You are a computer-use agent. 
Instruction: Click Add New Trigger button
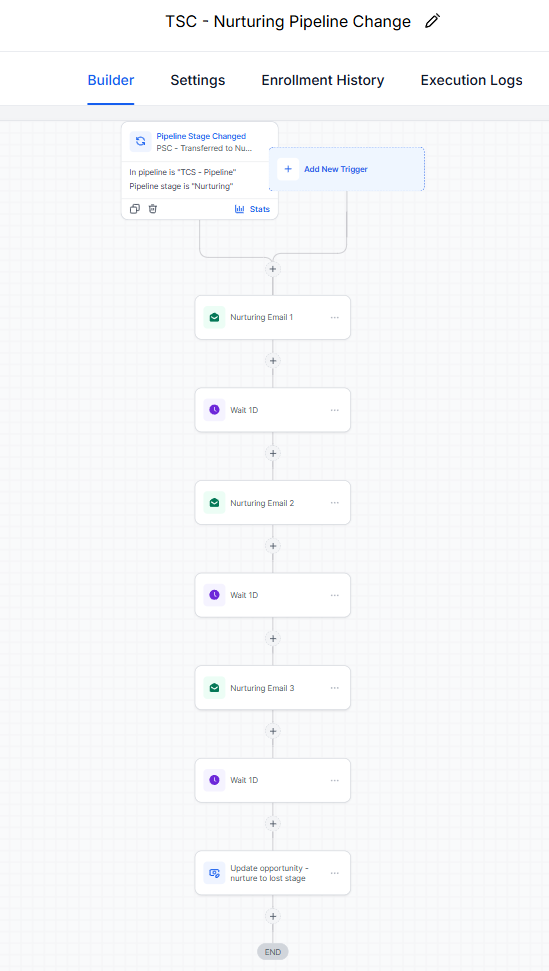(347, 169)
